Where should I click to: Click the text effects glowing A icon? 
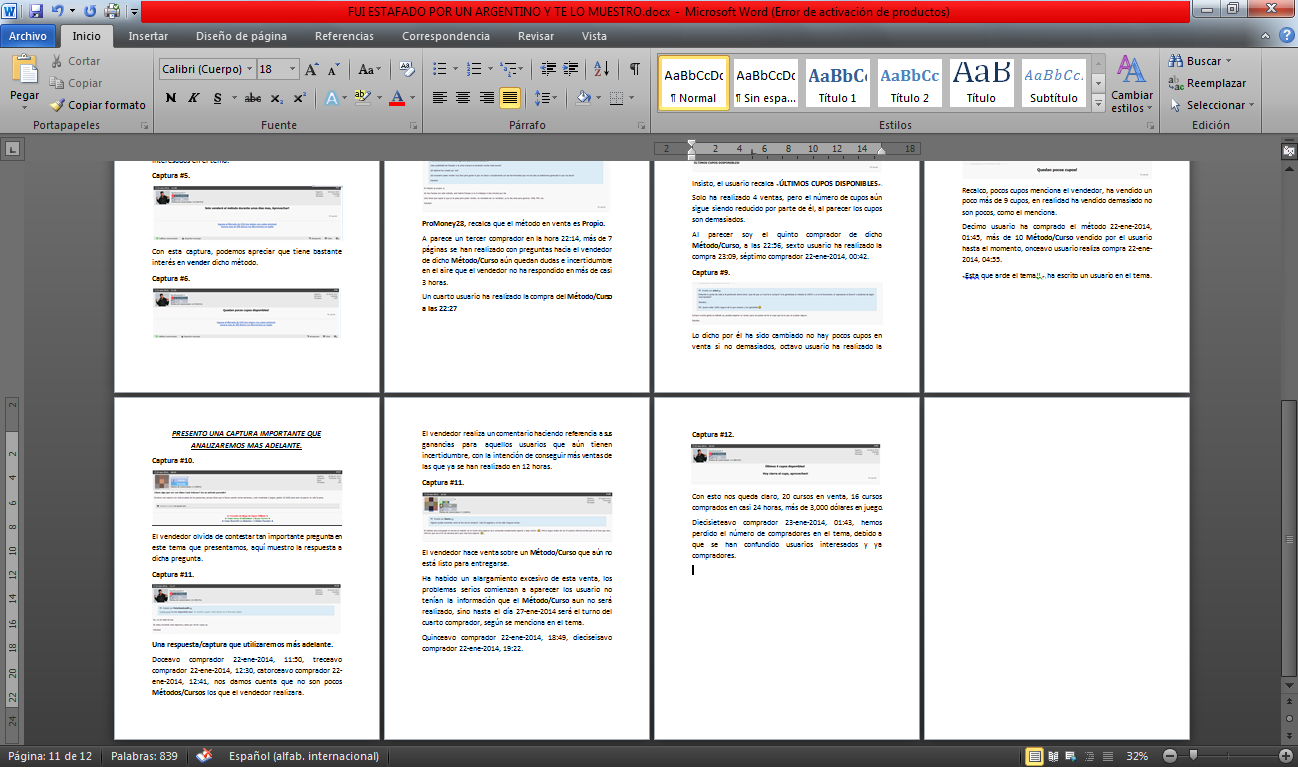pos(331,98)
